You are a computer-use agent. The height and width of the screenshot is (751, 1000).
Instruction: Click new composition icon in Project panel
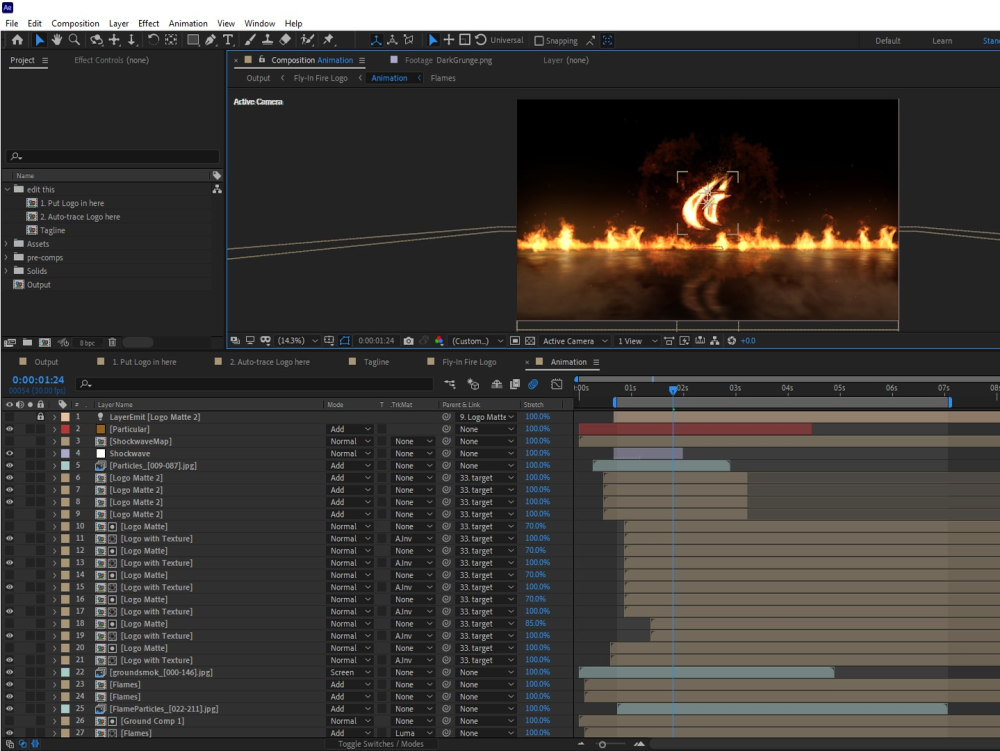(x=45, y=342)
